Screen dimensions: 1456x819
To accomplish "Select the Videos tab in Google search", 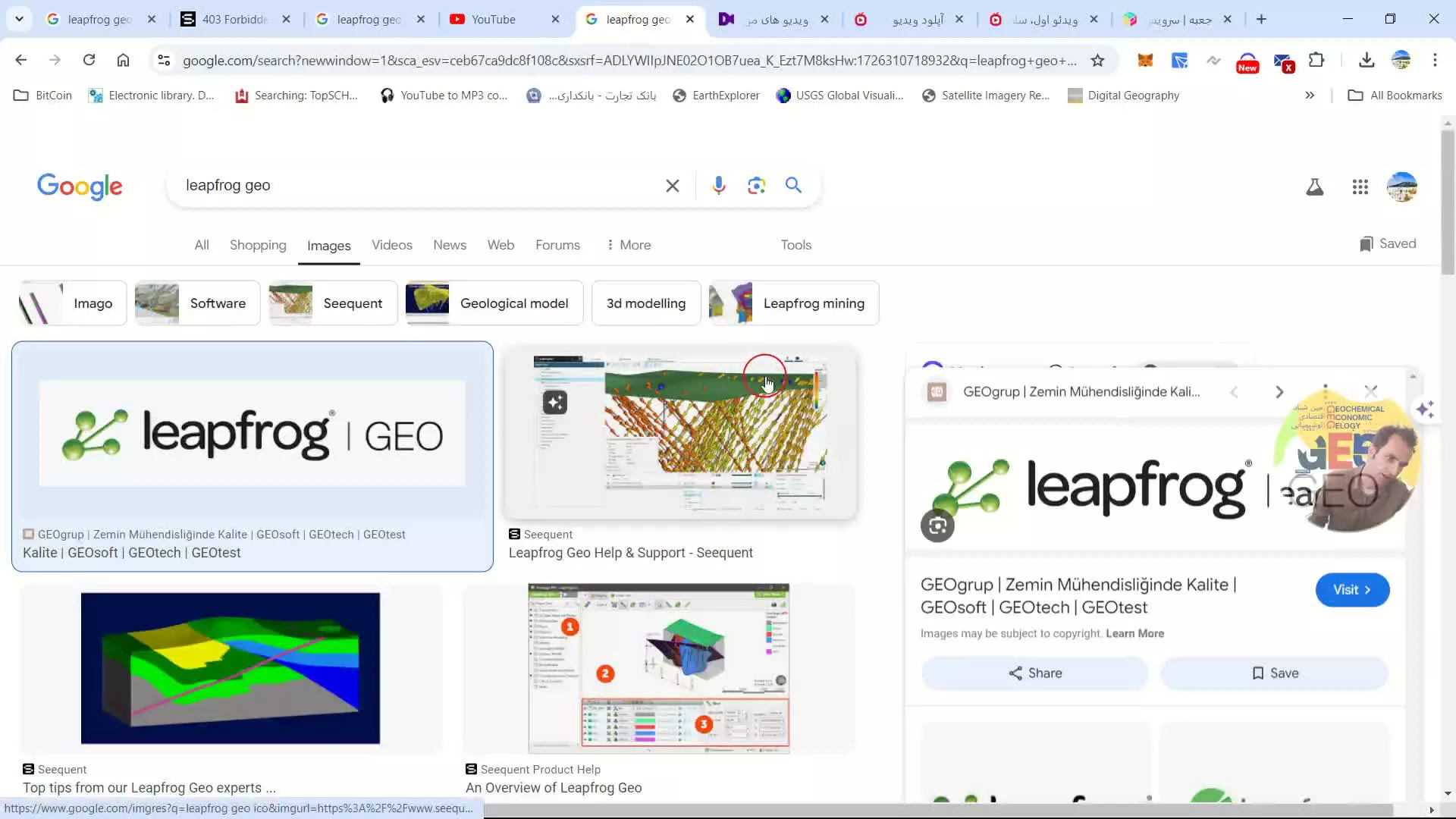I will [x=392, y=244].
